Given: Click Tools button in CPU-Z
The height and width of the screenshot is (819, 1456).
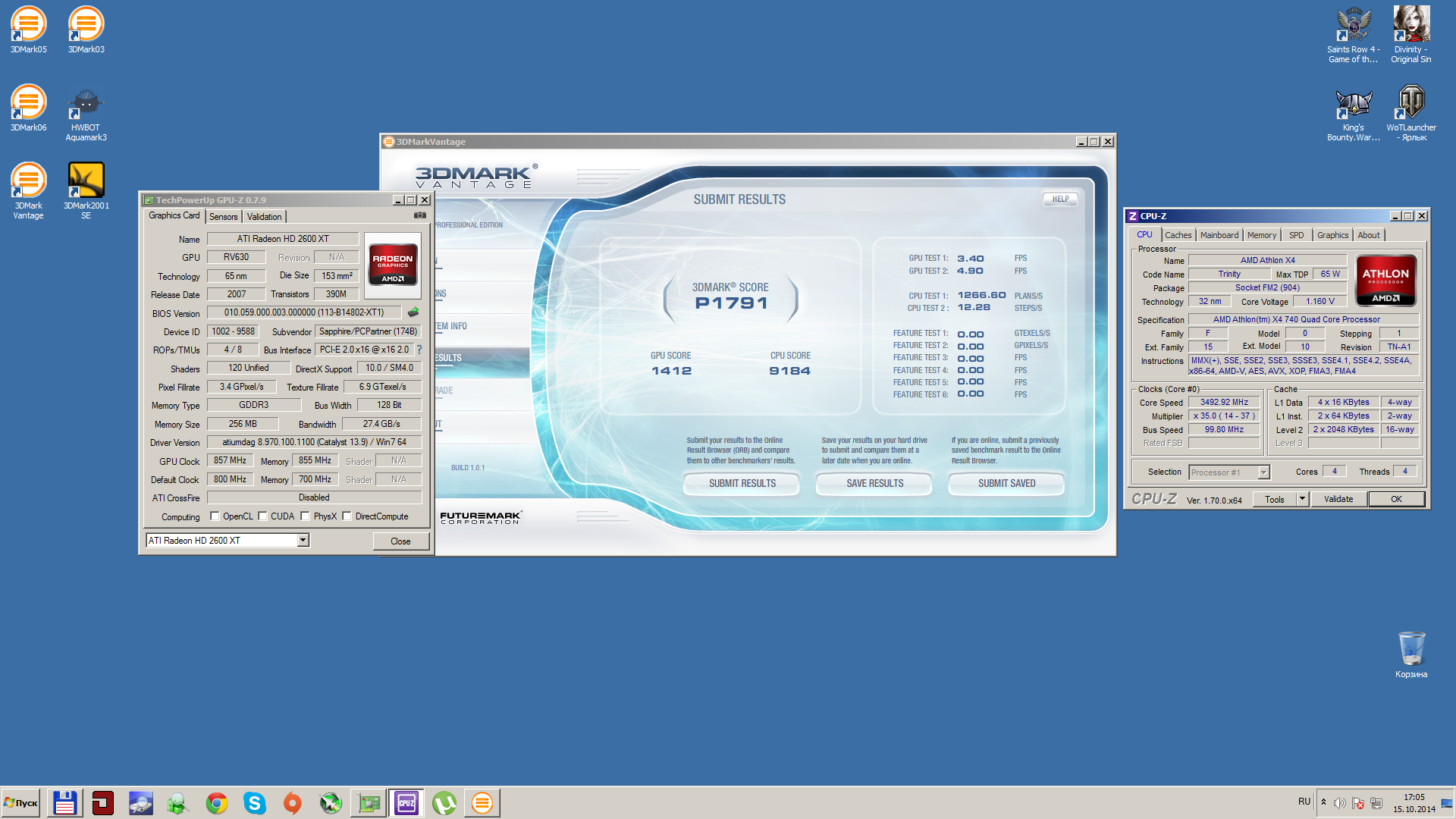Looking at the screenshot, I should 1275,499.
